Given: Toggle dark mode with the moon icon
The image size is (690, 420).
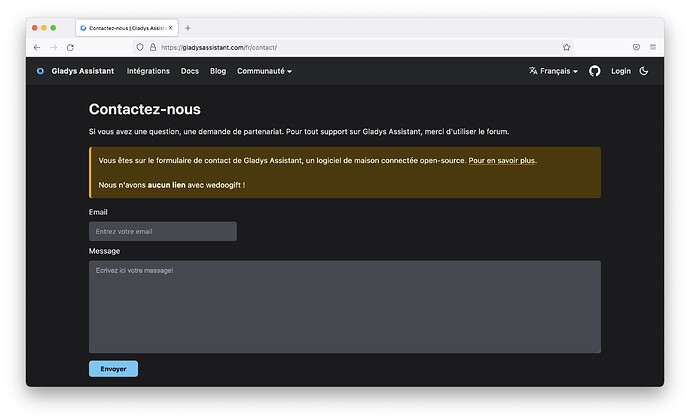Looking at the screenshot, I should point(643,71).
